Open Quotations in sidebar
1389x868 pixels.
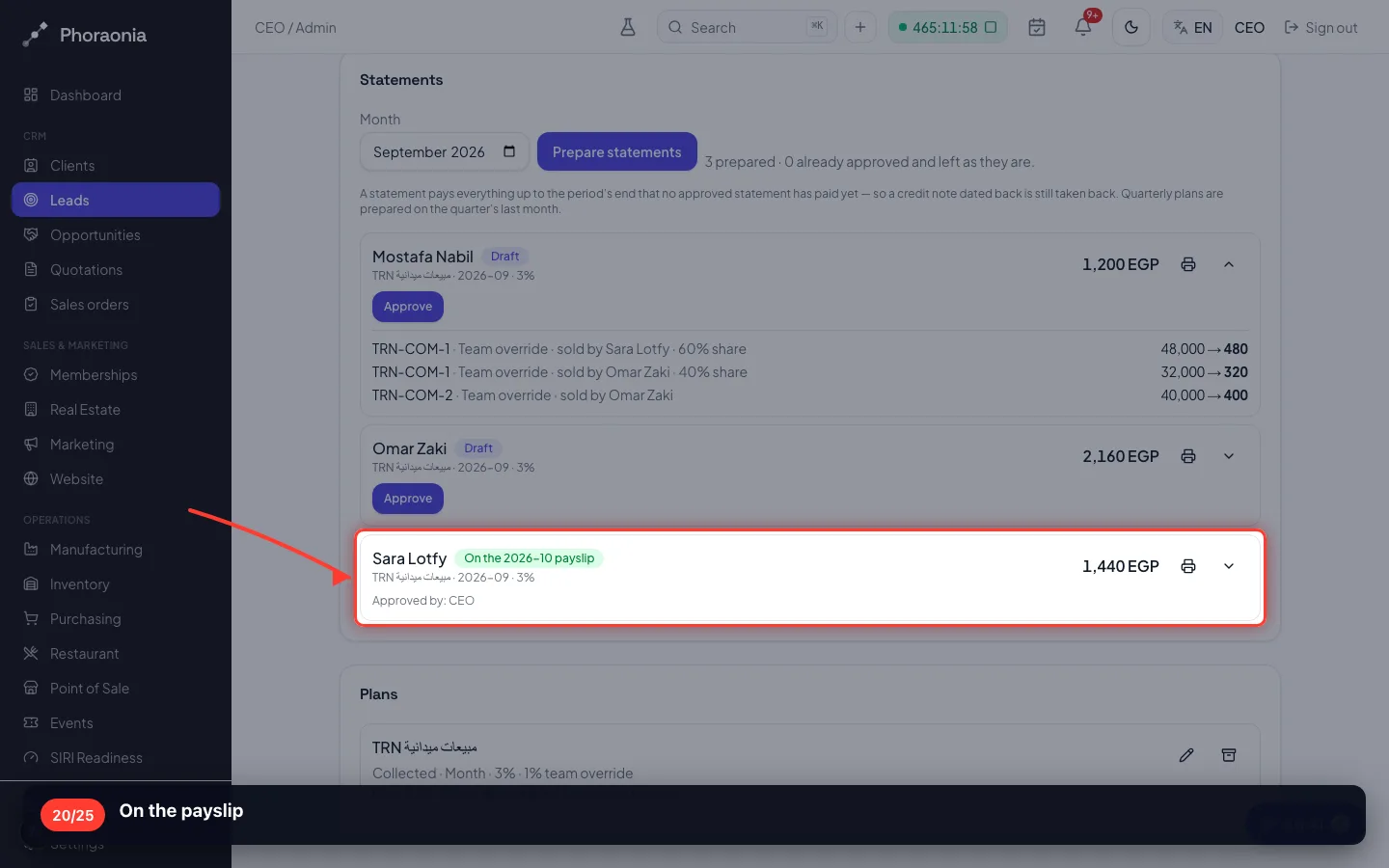tap(116, 270)
